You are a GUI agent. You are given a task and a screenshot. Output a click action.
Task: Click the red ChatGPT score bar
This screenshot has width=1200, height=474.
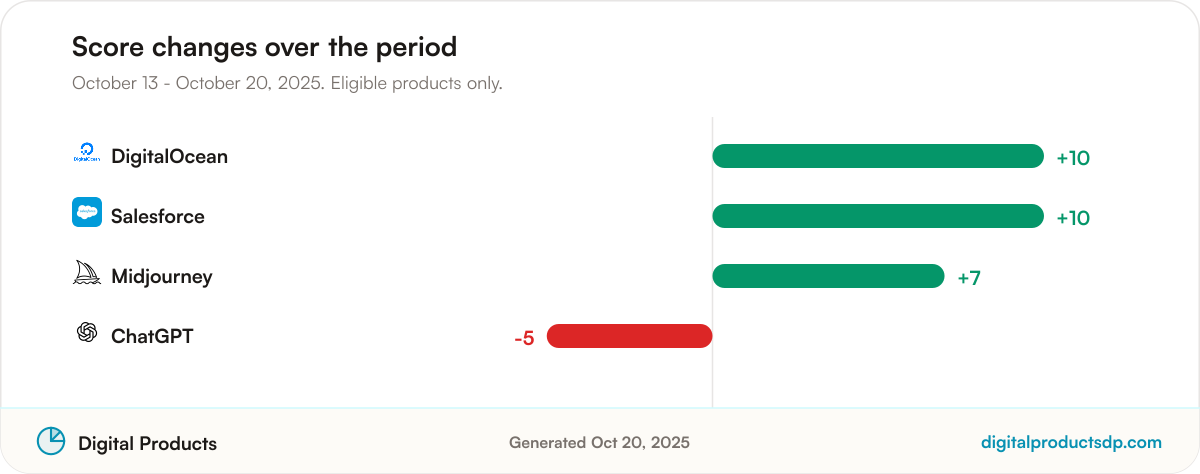629,336
